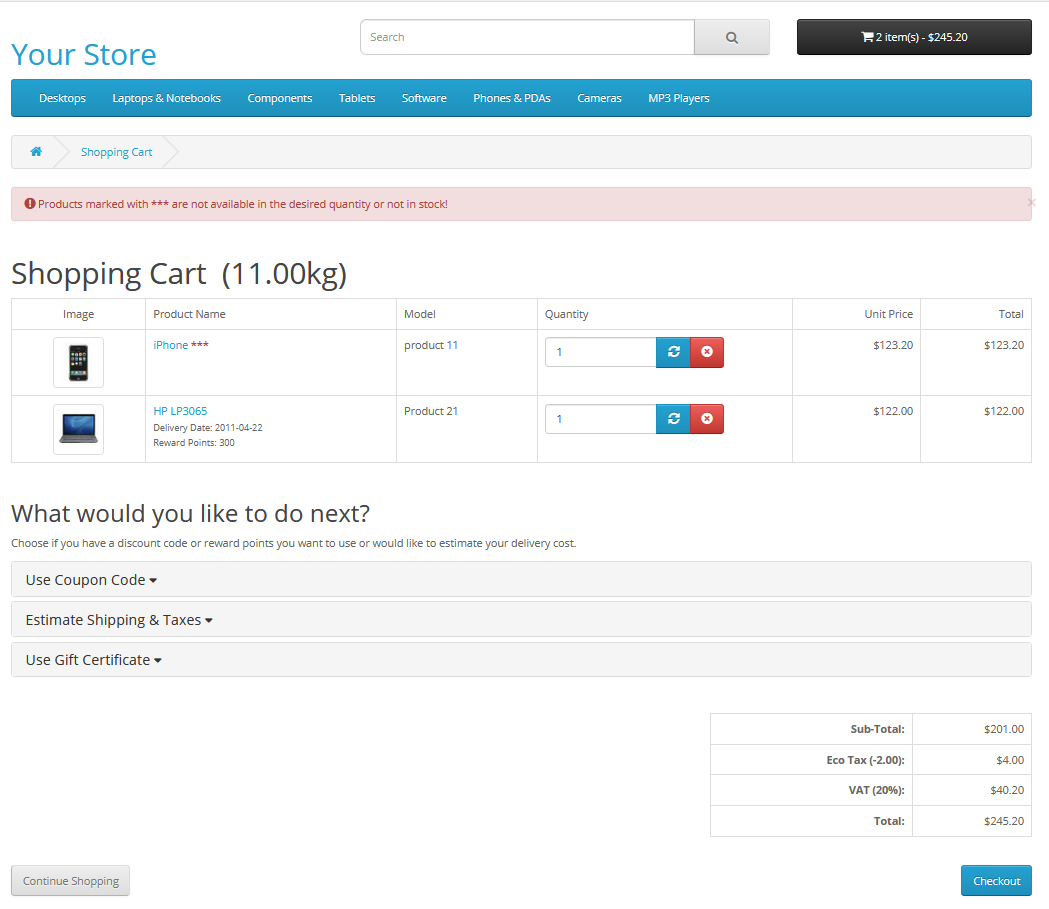Open Laptops & Notebooks menu
This screenshot has width=1049, height=909.
pos(167,98)
